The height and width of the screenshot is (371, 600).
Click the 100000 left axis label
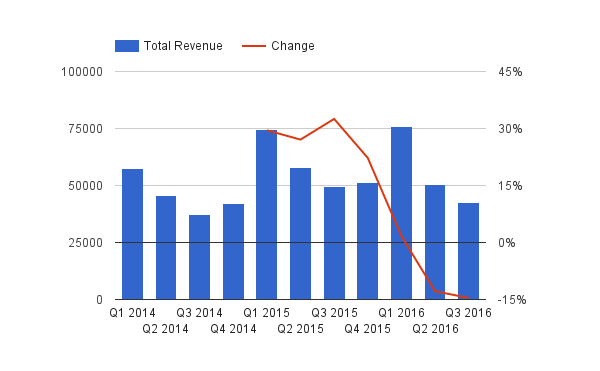pos(82,72)
